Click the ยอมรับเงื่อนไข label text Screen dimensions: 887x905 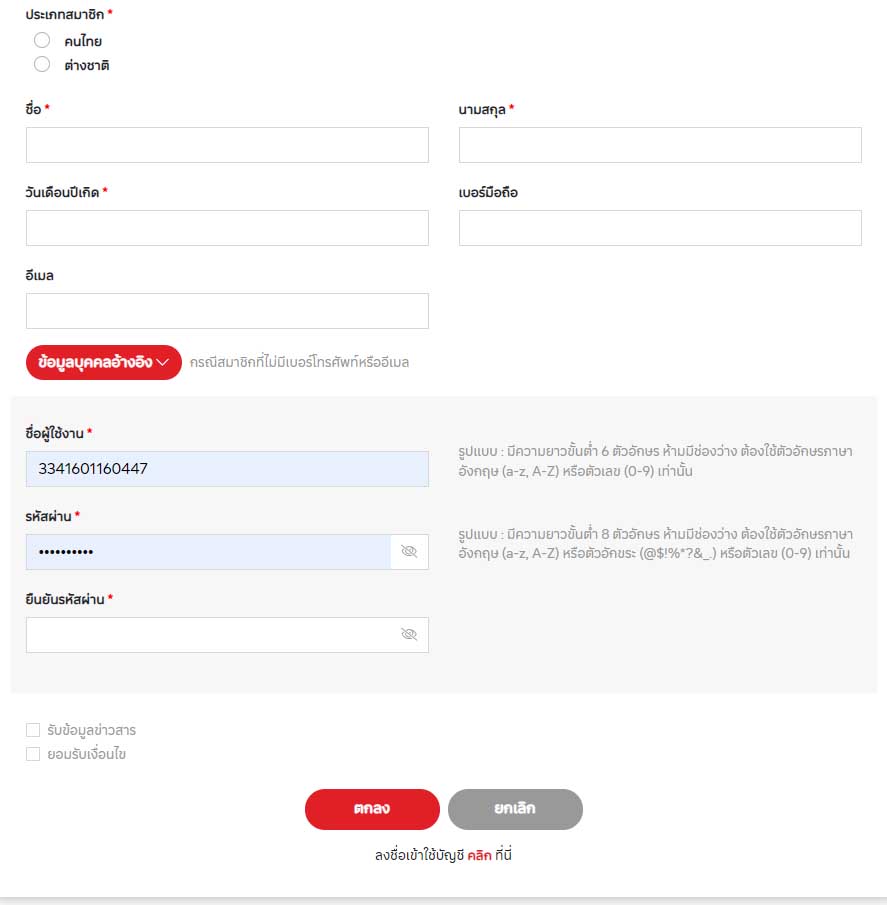[87, 754]
